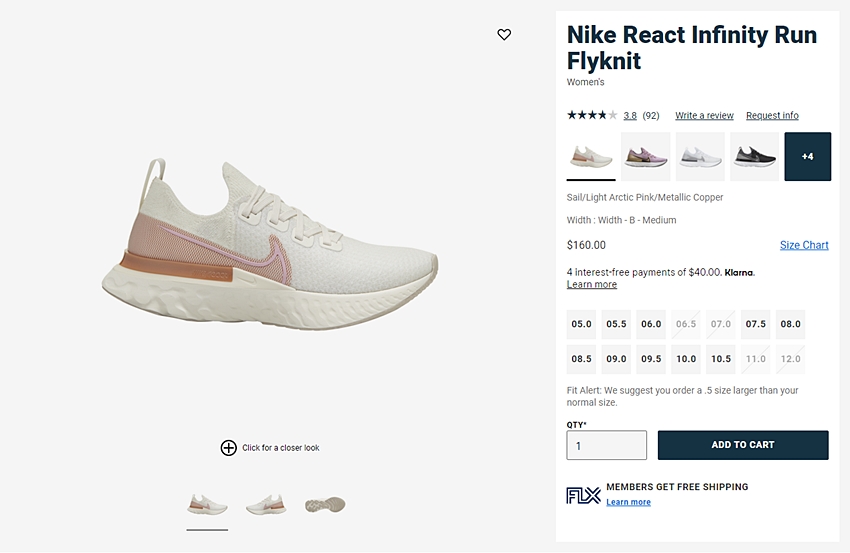Image resolution: width=850 pixels, height=553 pixels.
Task: Open the Size Chart link
Action: tap(804, 245)
